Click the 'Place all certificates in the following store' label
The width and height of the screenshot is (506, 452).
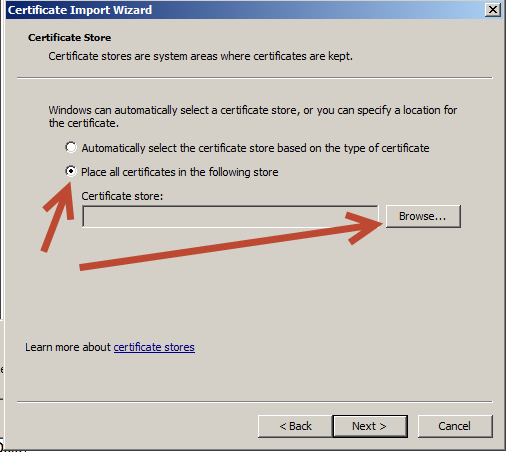point(180,172)
